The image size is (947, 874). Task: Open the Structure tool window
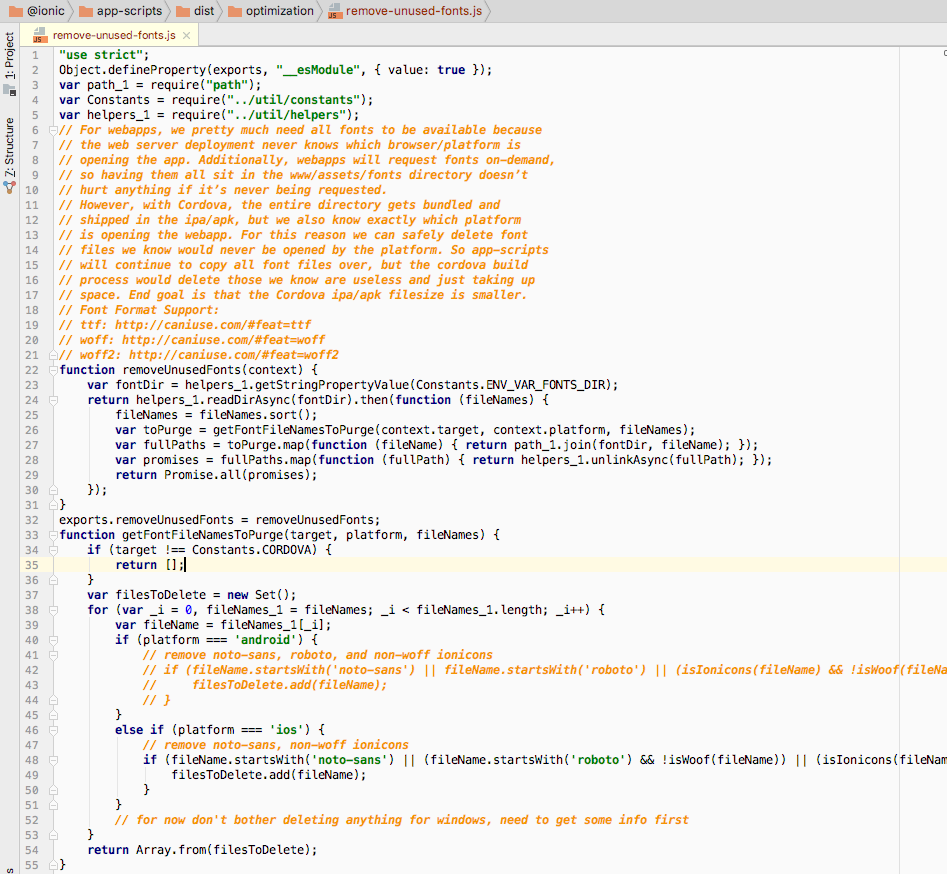[x=9, y=155]
